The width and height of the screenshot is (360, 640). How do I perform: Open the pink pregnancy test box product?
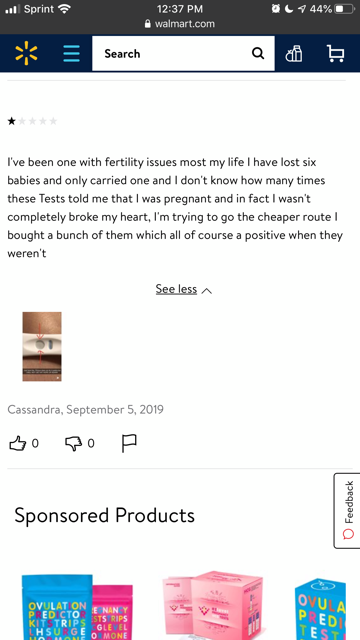[213, 605]
